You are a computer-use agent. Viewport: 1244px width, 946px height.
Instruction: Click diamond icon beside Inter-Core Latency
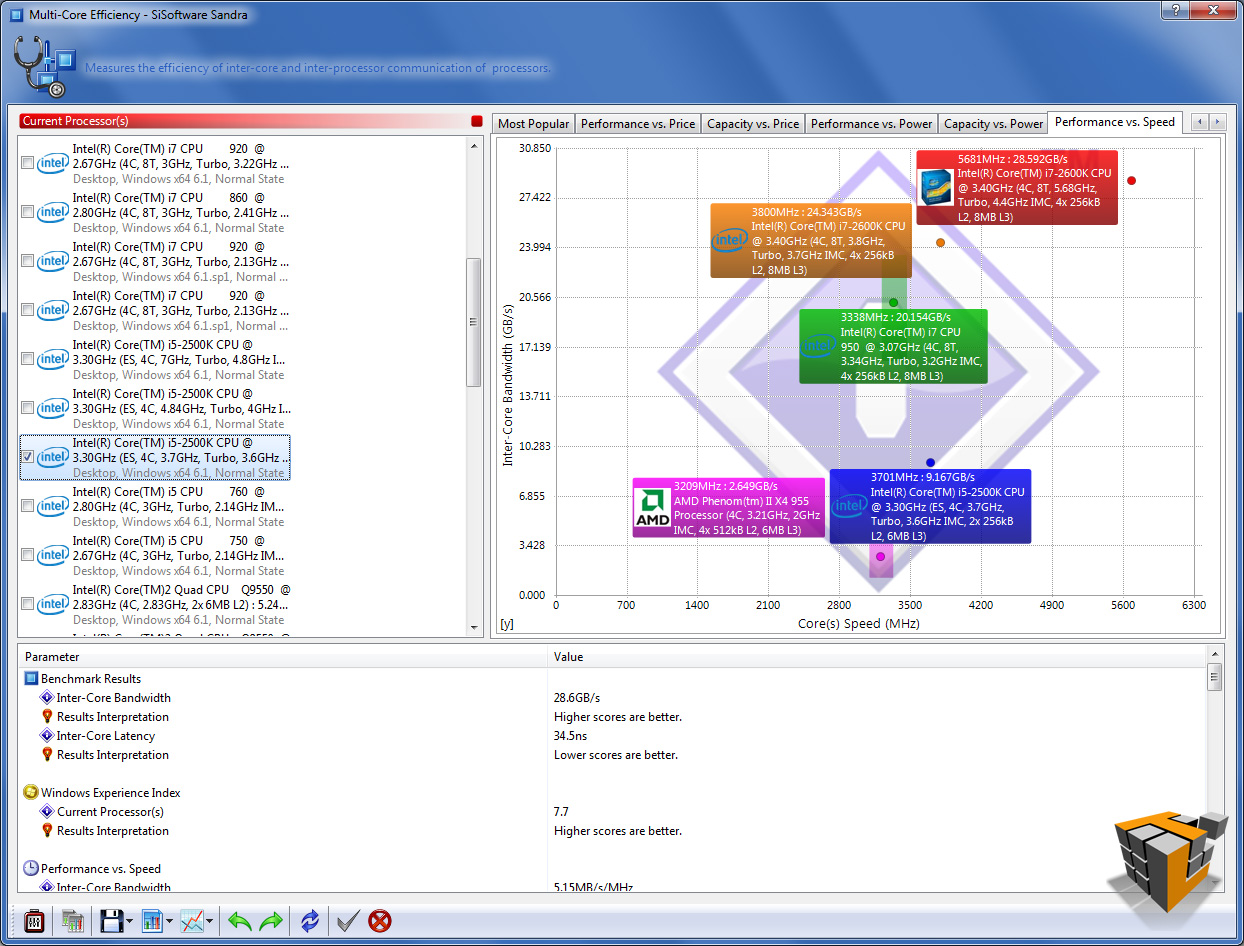(x=46, y=736)
